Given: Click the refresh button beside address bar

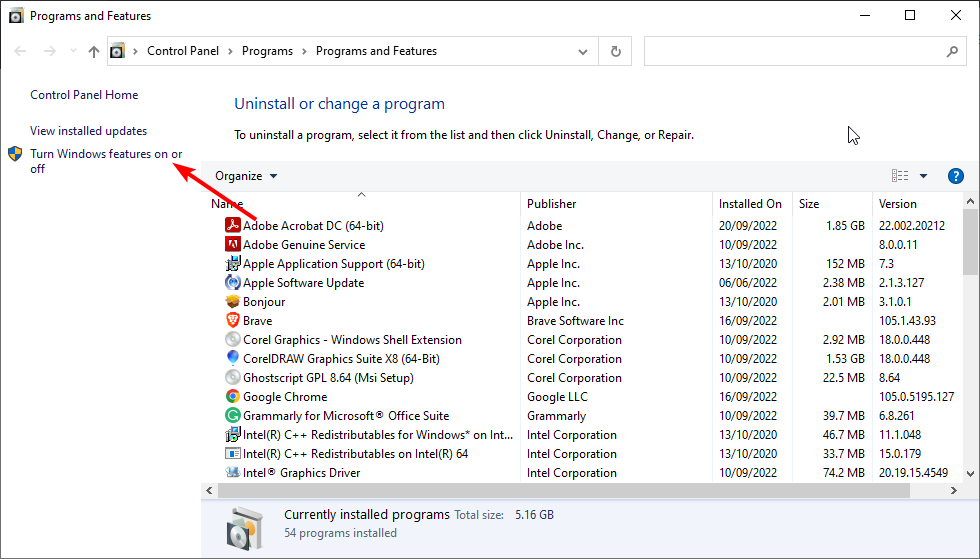Looking at the screenshot, I should coord(615,51).
